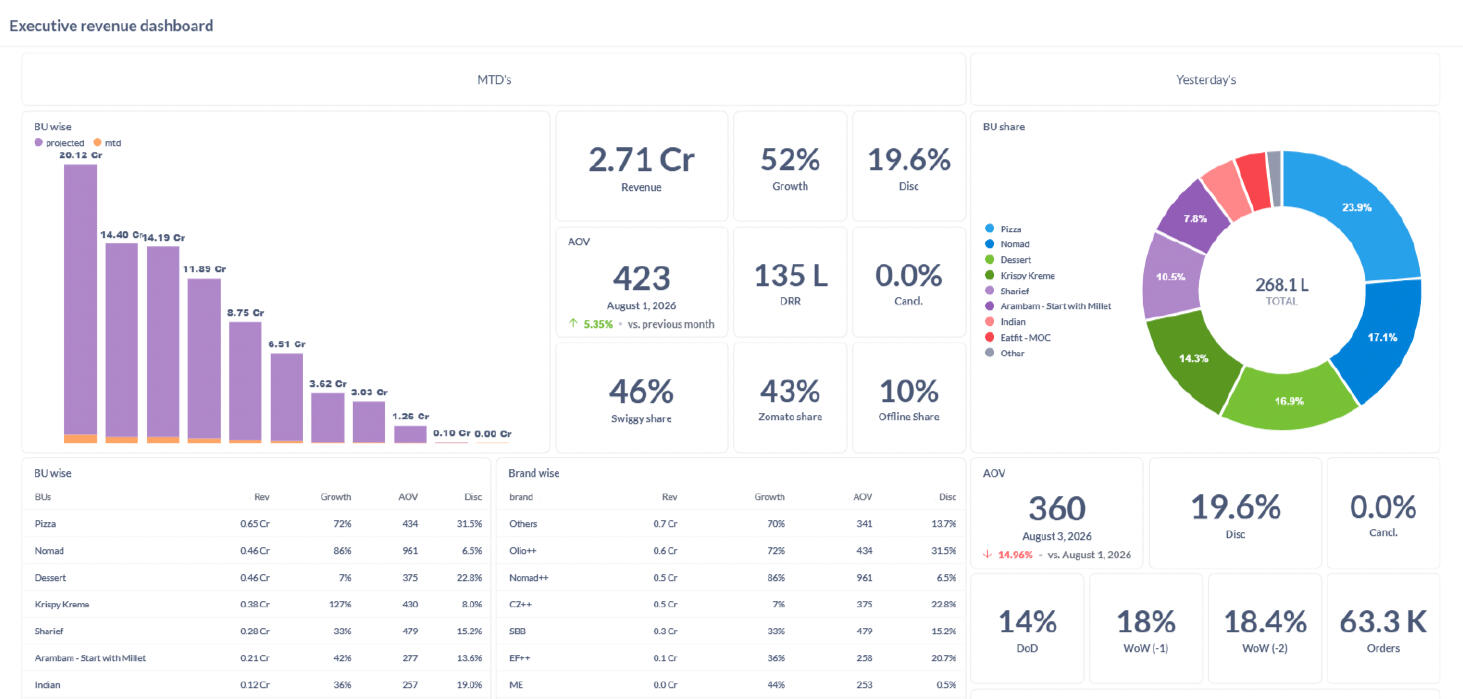1463x699 pixels.
Task: Toggle the orange mtd legend series
Action: coord(106,143)
